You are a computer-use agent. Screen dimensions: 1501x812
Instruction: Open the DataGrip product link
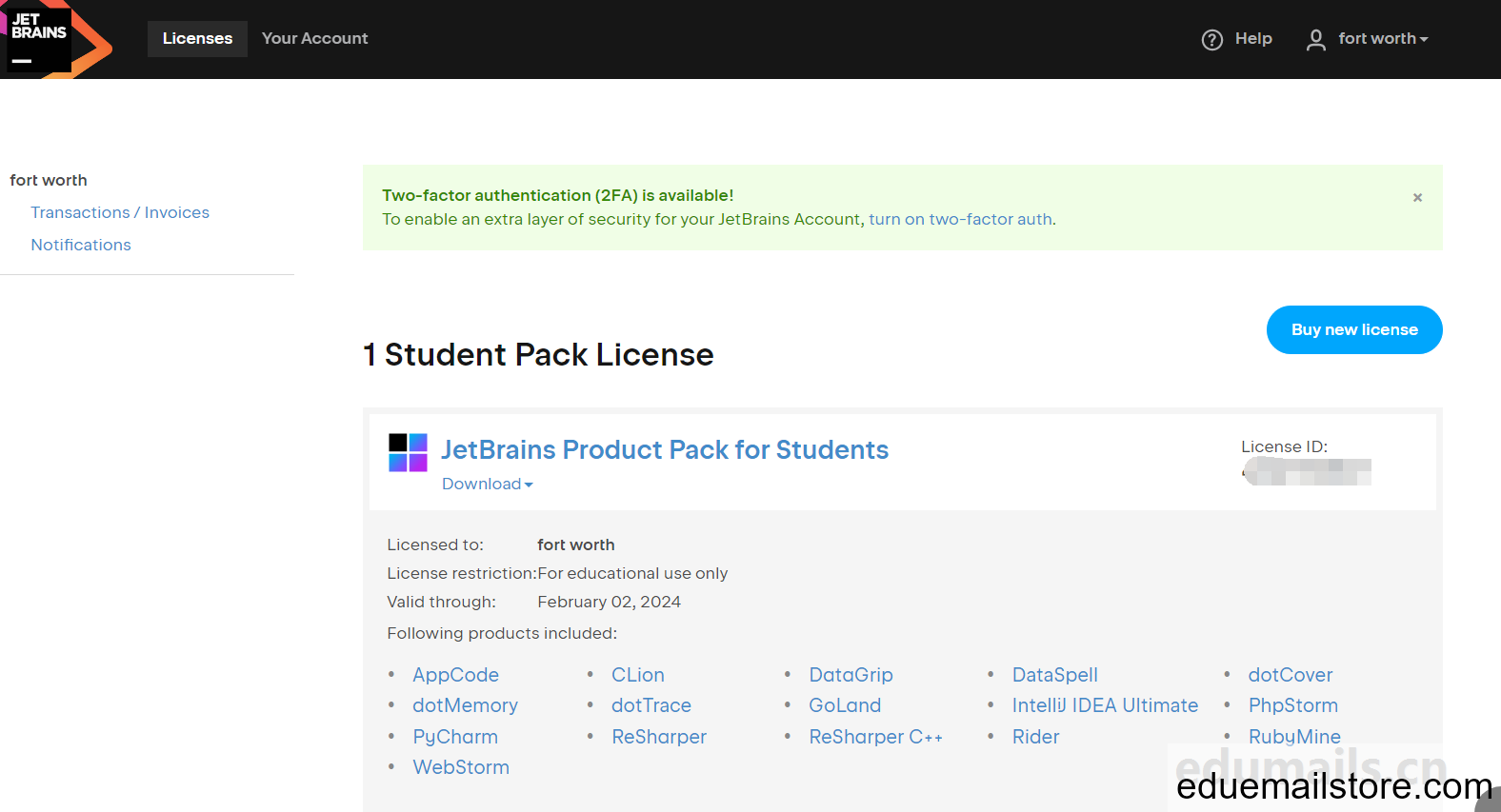point(851,675)
